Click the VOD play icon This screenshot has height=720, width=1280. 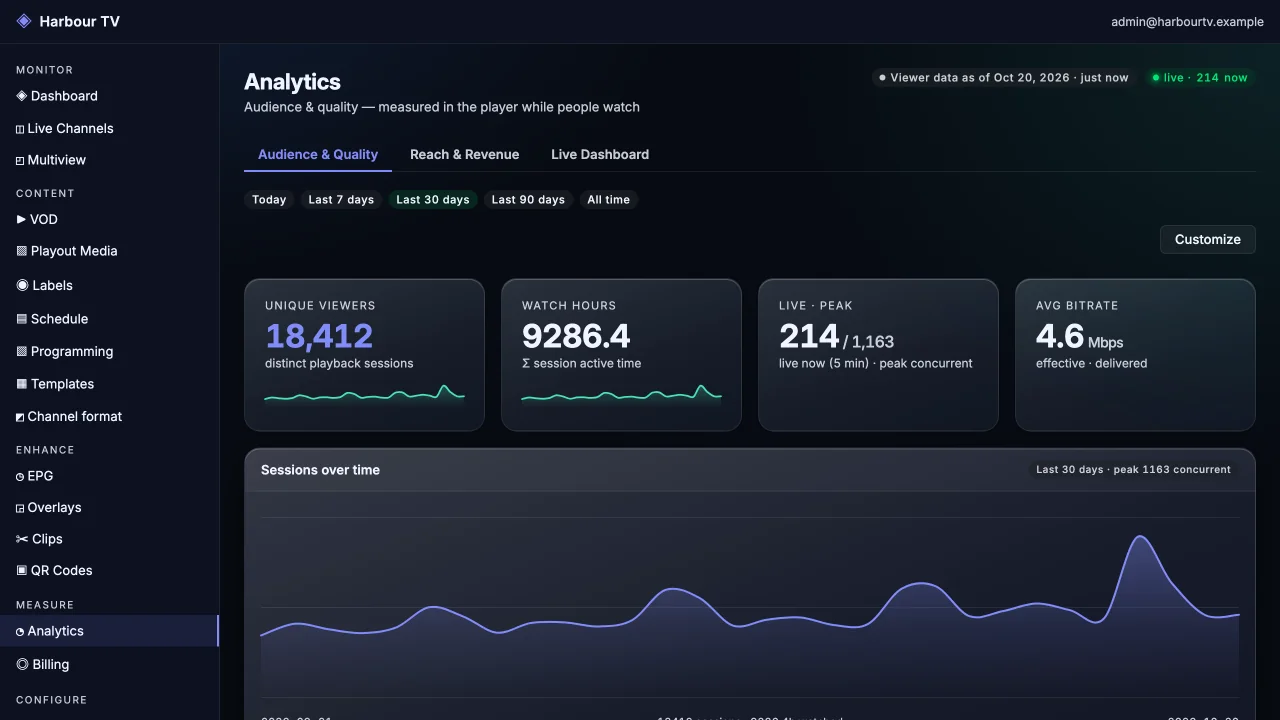coord(21,219)
